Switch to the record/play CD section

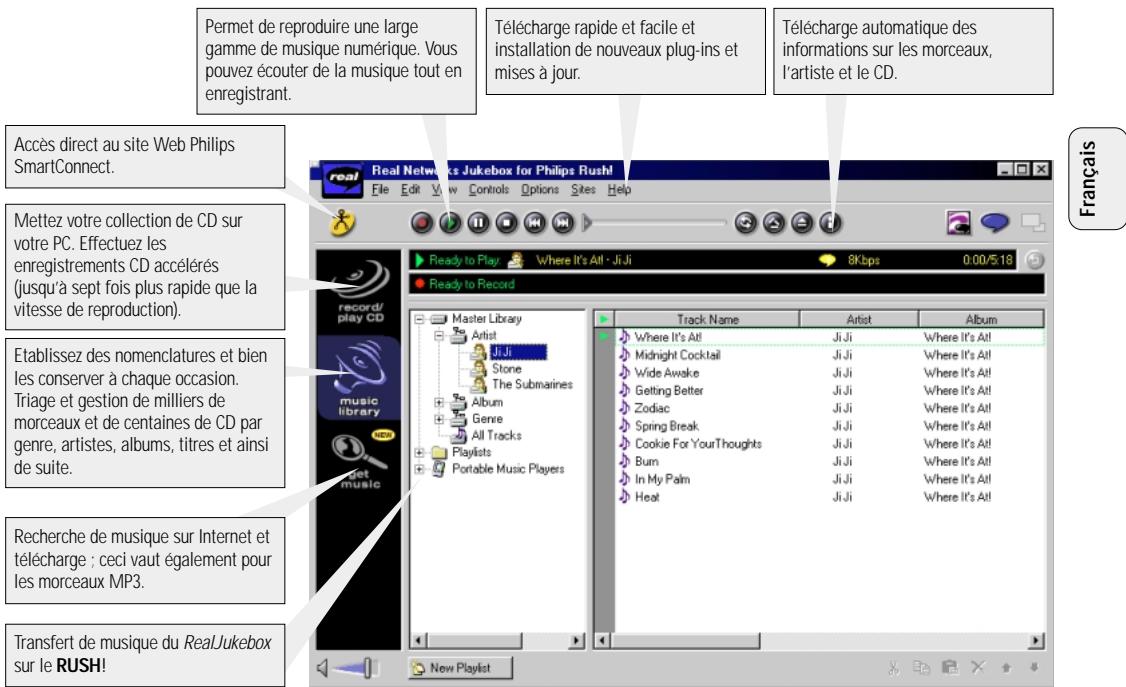360,291
